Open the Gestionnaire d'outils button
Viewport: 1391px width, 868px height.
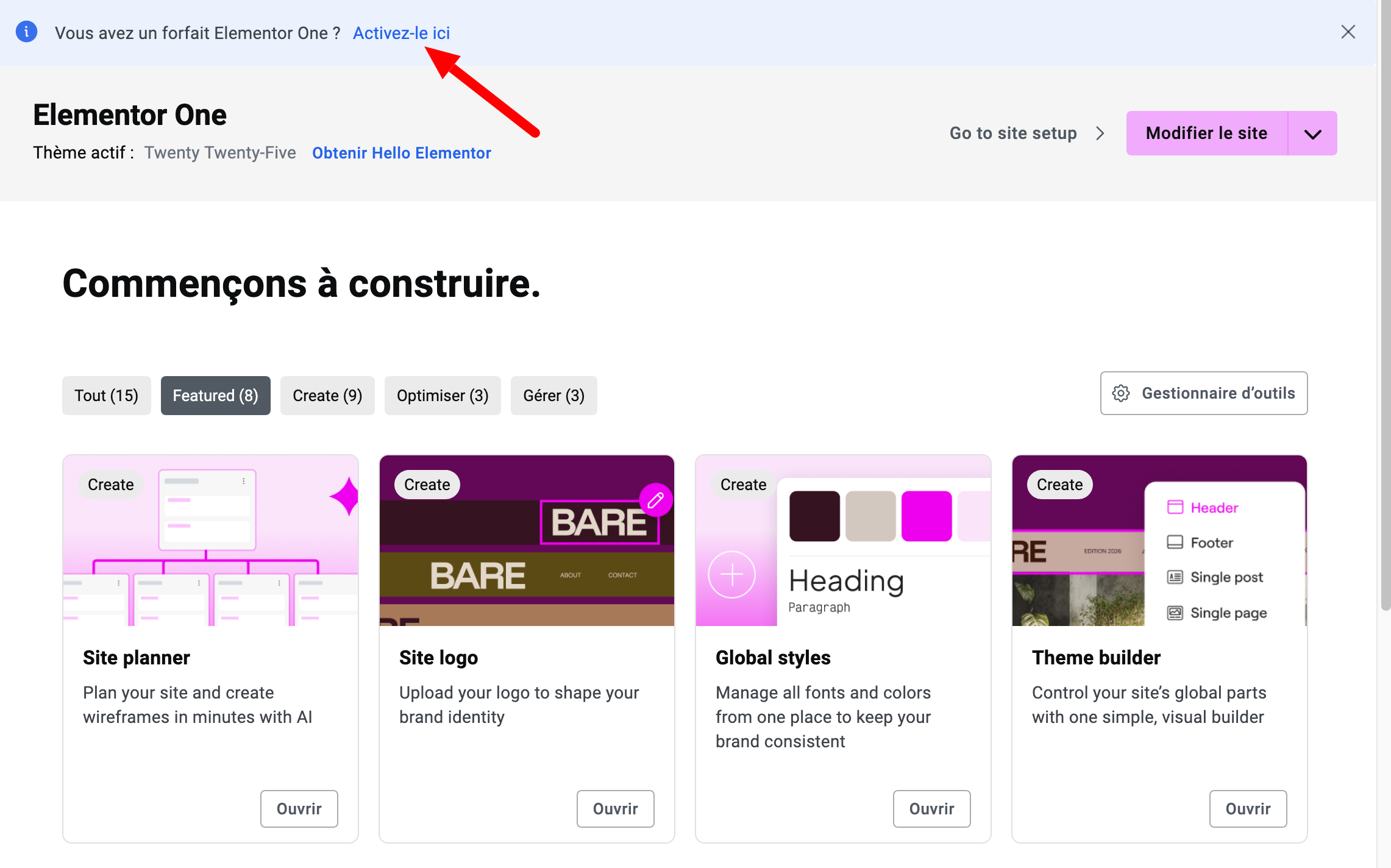[x=1204, y=393]
